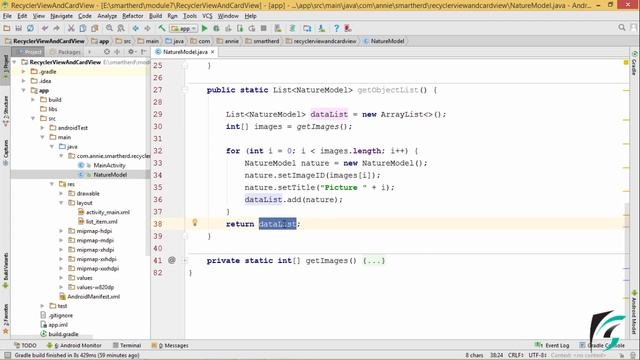Viewport: 640px width, 360px height.
Task: Click 'smartherd' in breadcrumb bar
Action: click(x=262, y=41)
